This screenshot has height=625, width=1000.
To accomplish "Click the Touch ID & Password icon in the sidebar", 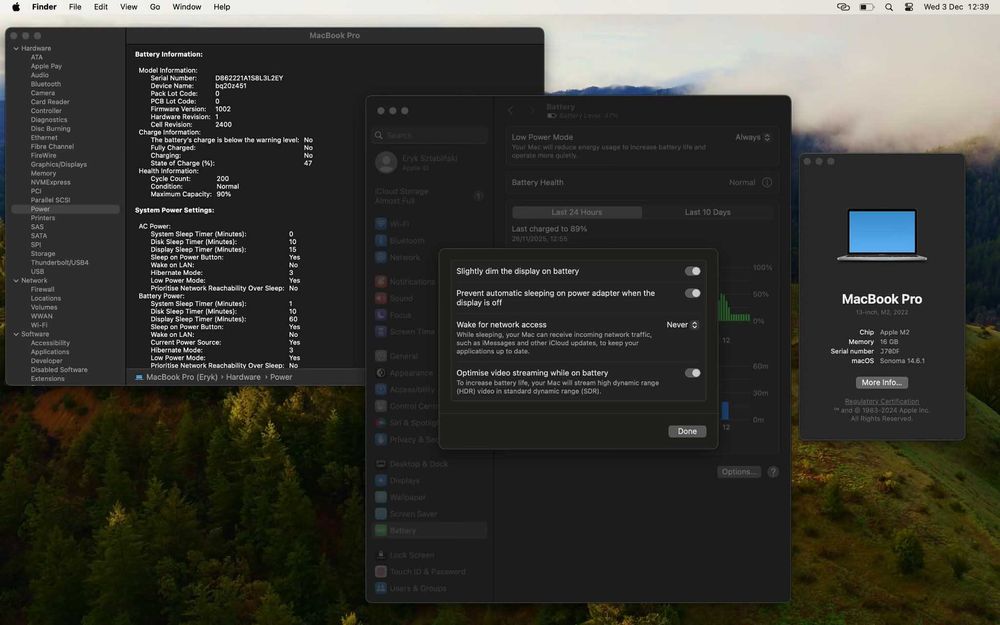I will click(x=381, y=571).
